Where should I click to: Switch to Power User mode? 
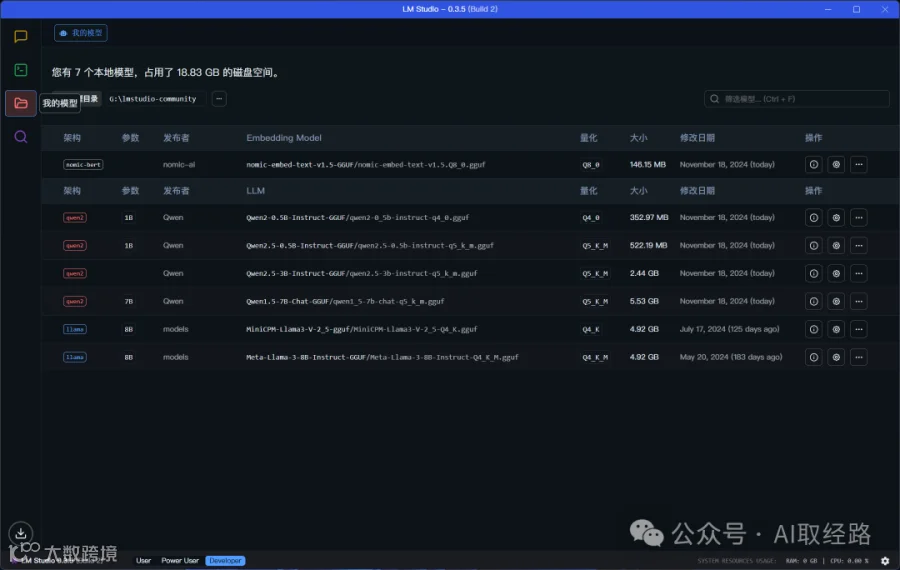[180, 561]
